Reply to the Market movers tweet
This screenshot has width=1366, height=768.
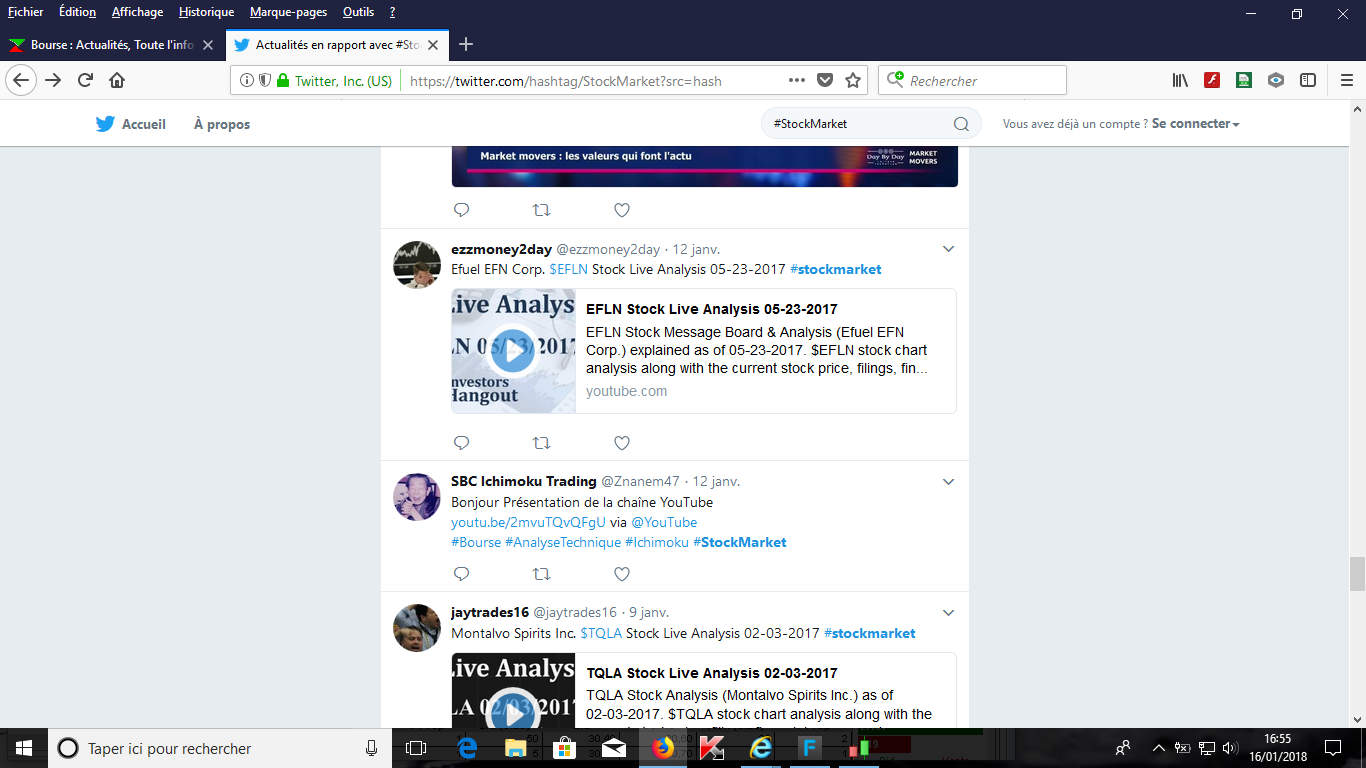click(461, 210)
